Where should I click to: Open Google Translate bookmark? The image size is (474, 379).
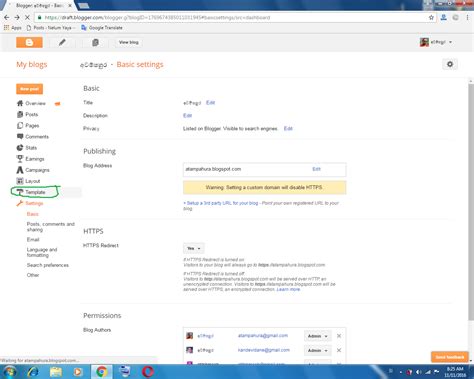click(102, 28)
